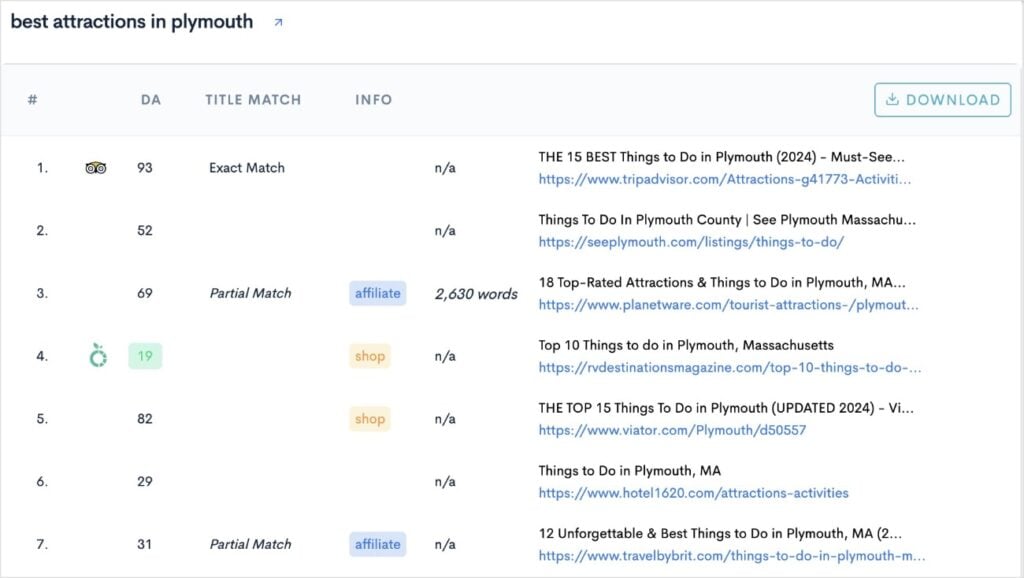Click the 2,630 words count indicator

[x=476, y=292]
